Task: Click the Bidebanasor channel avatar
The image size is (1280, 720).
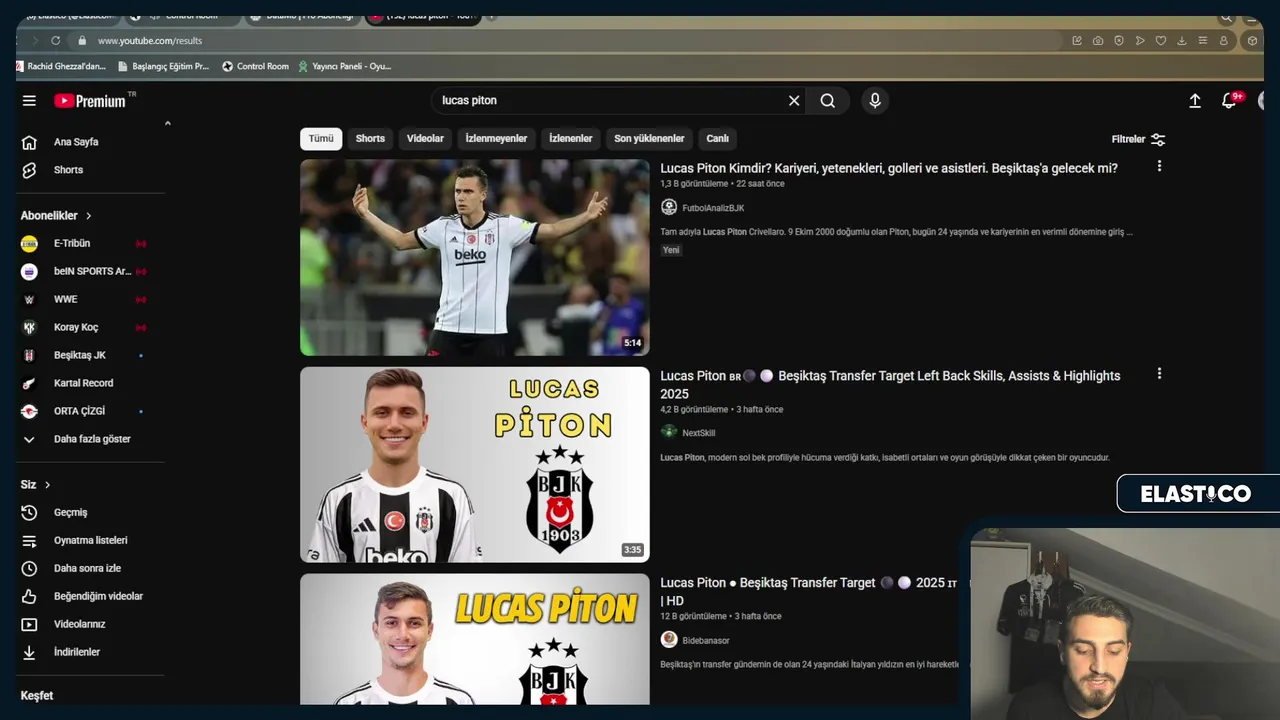Action: [669, 639]
